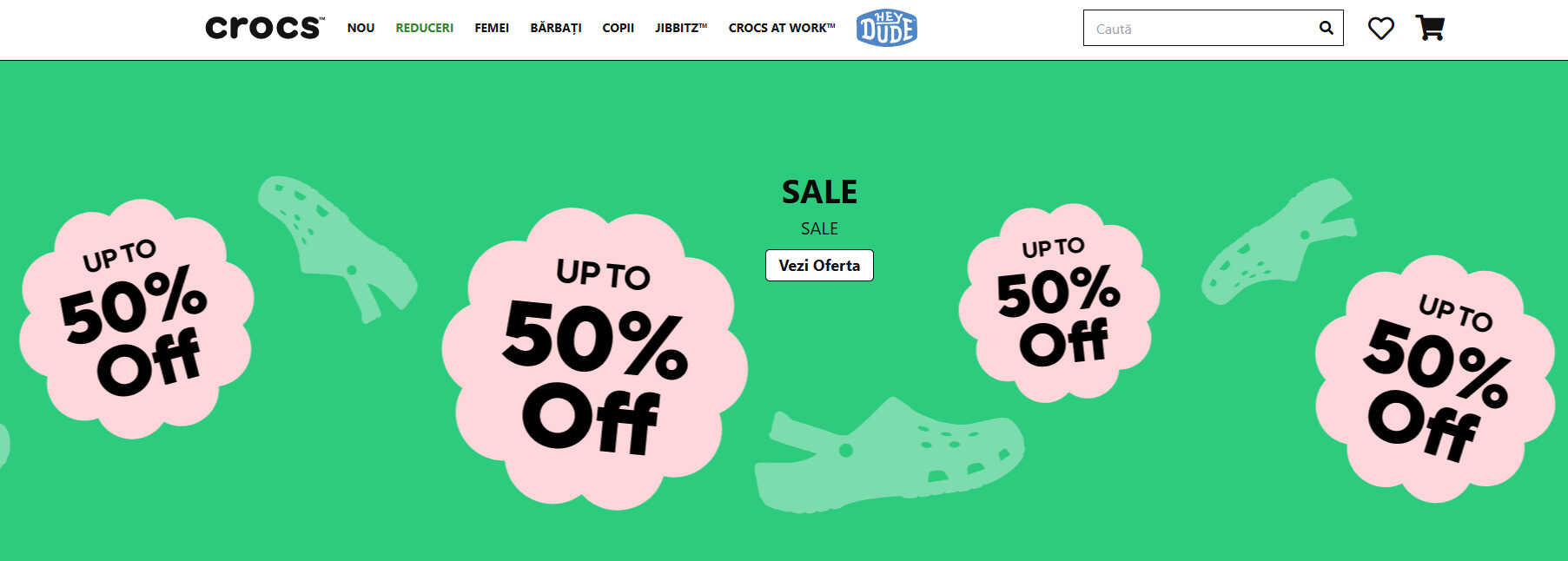Viewport: 1568px width, 561px height.
Task: Click the large center 50% Off badge
Action: (x=595, y=358)
